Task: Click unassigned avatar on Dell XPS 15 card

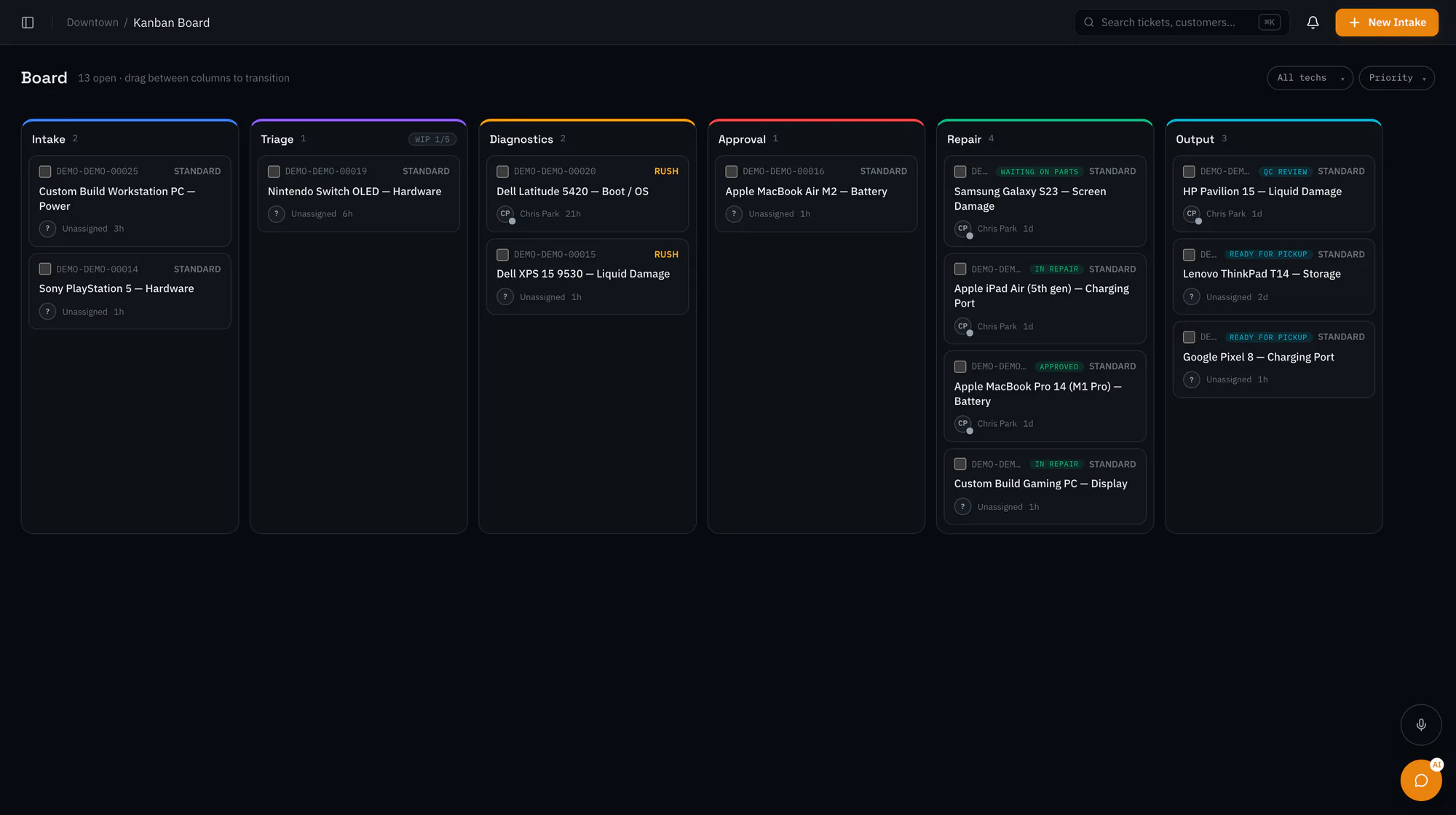Action: [505, 297]
